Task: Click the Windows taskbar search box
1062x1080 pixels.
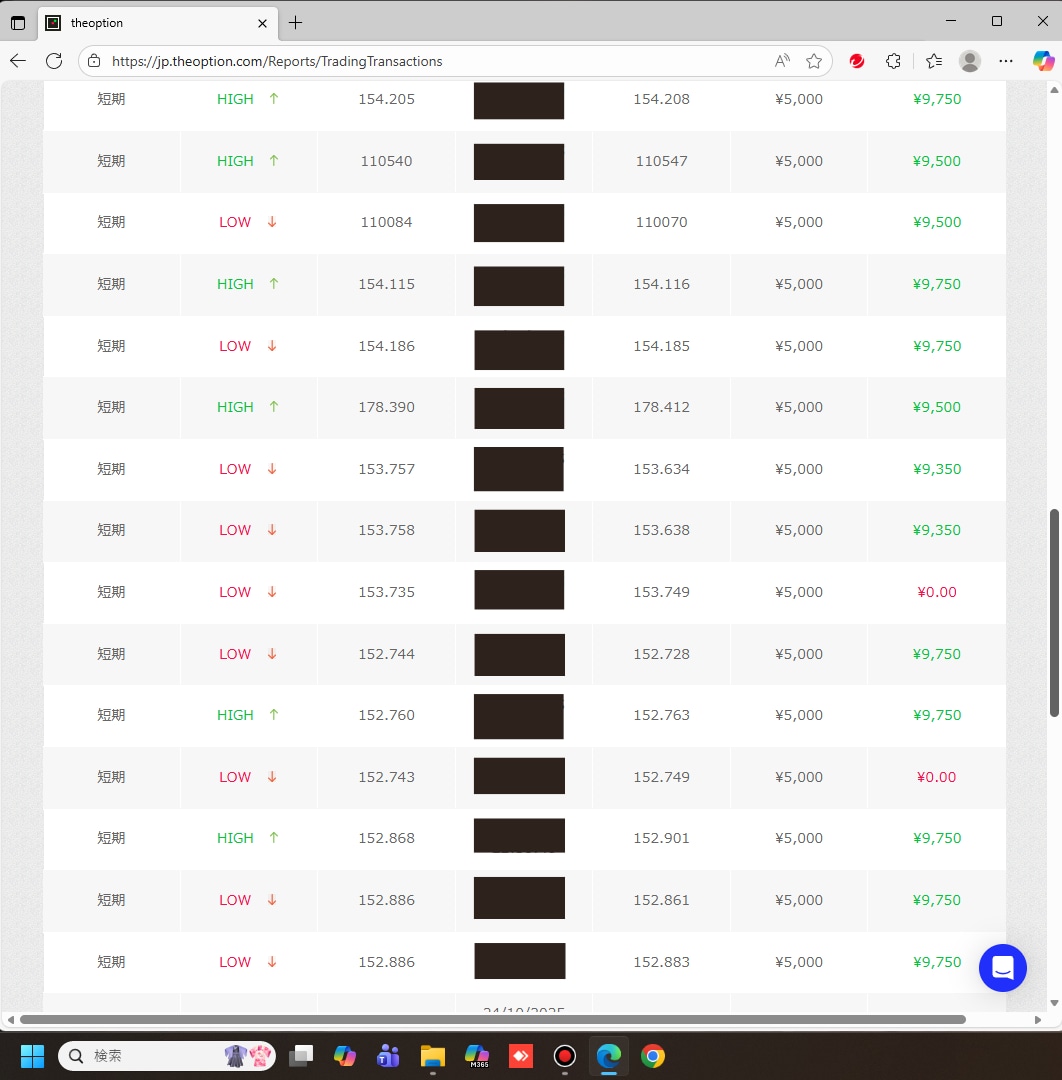Action: [x=167, y=1056]
